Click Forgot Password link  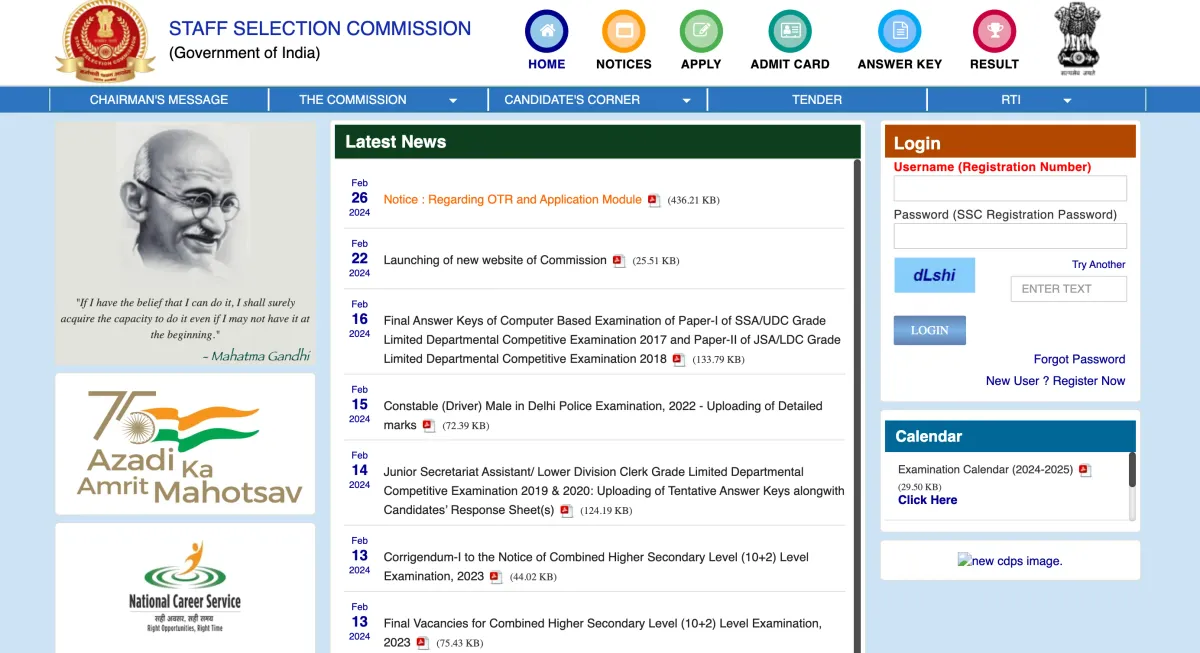coord(1079,359)
